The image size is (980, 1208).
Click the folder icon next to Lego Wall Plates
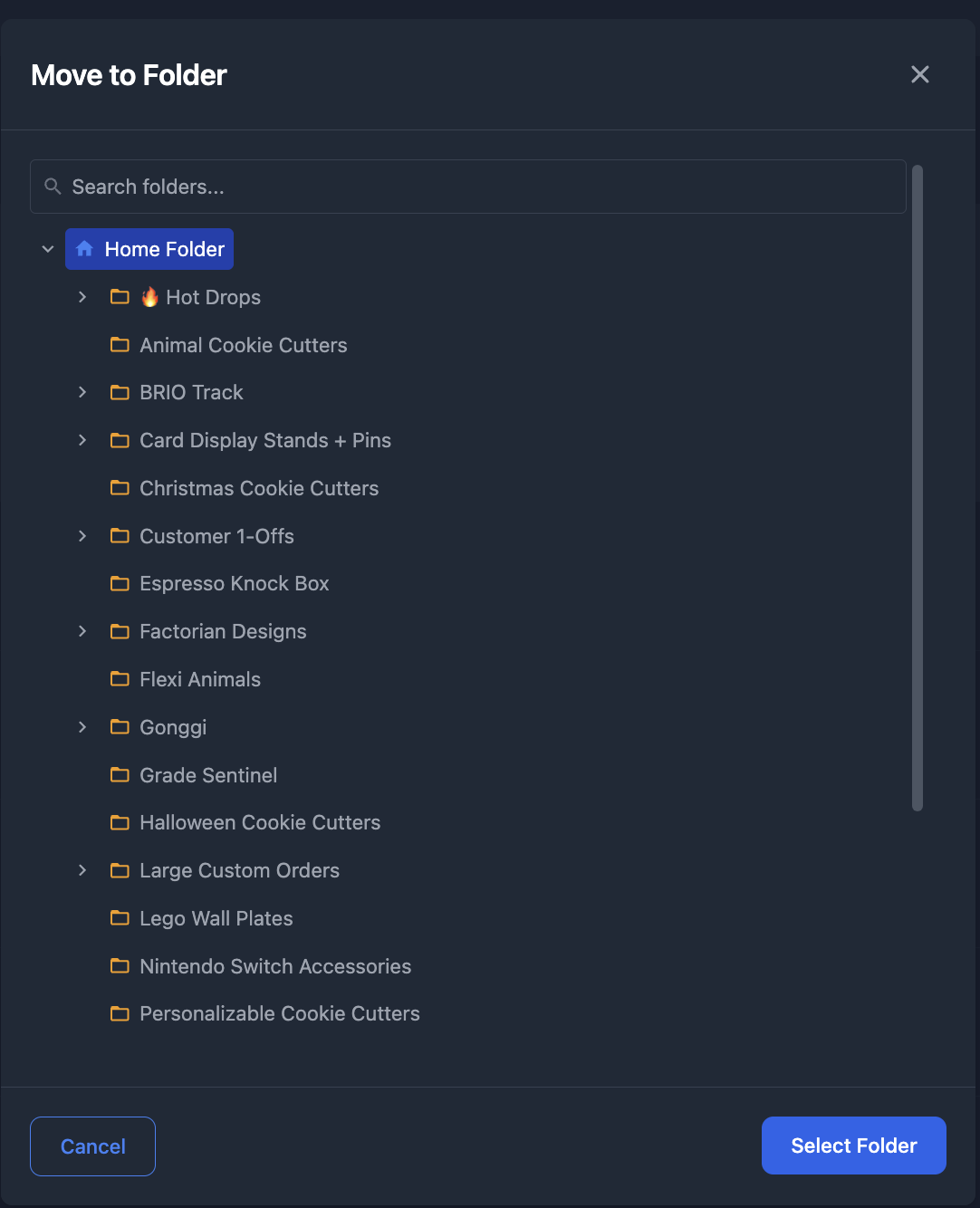120,918
